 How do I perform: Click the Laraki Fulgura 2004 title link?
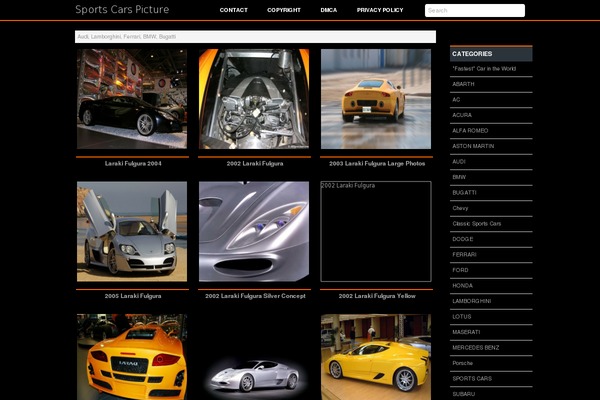pos(133,163)
